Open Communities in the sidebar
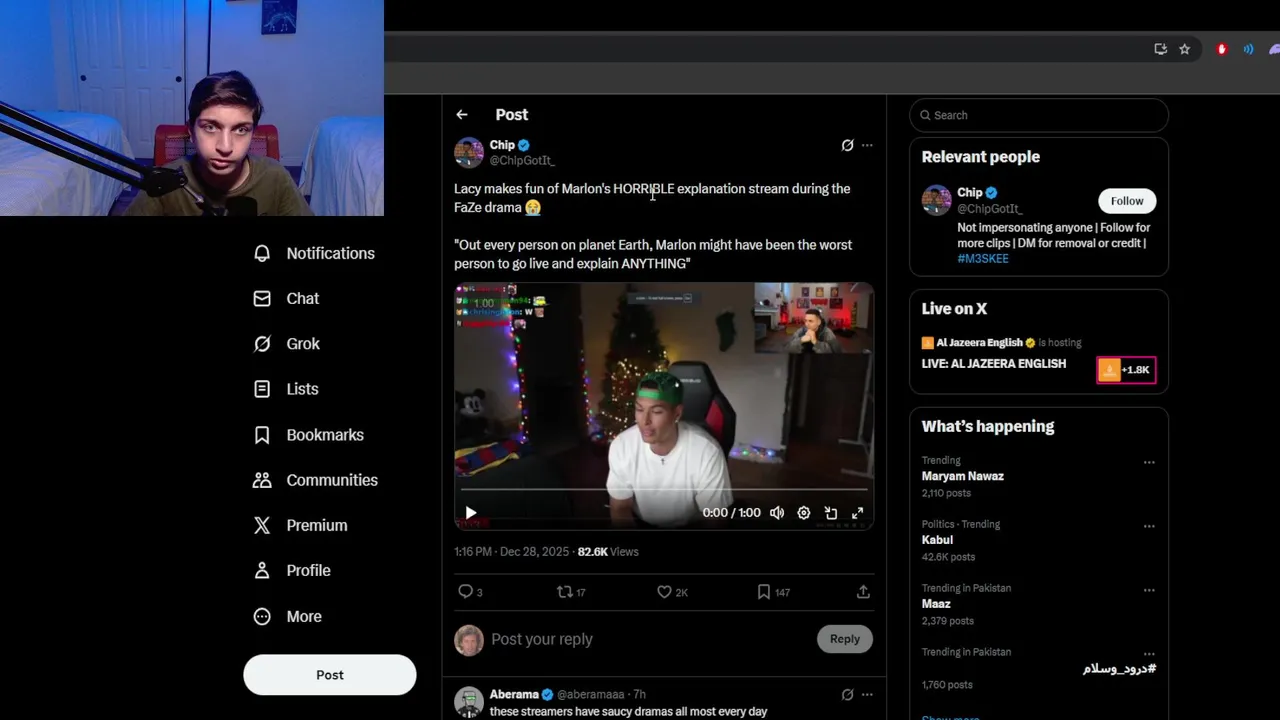Screen dimensions: 1280x720 click(x=316, y=480)
